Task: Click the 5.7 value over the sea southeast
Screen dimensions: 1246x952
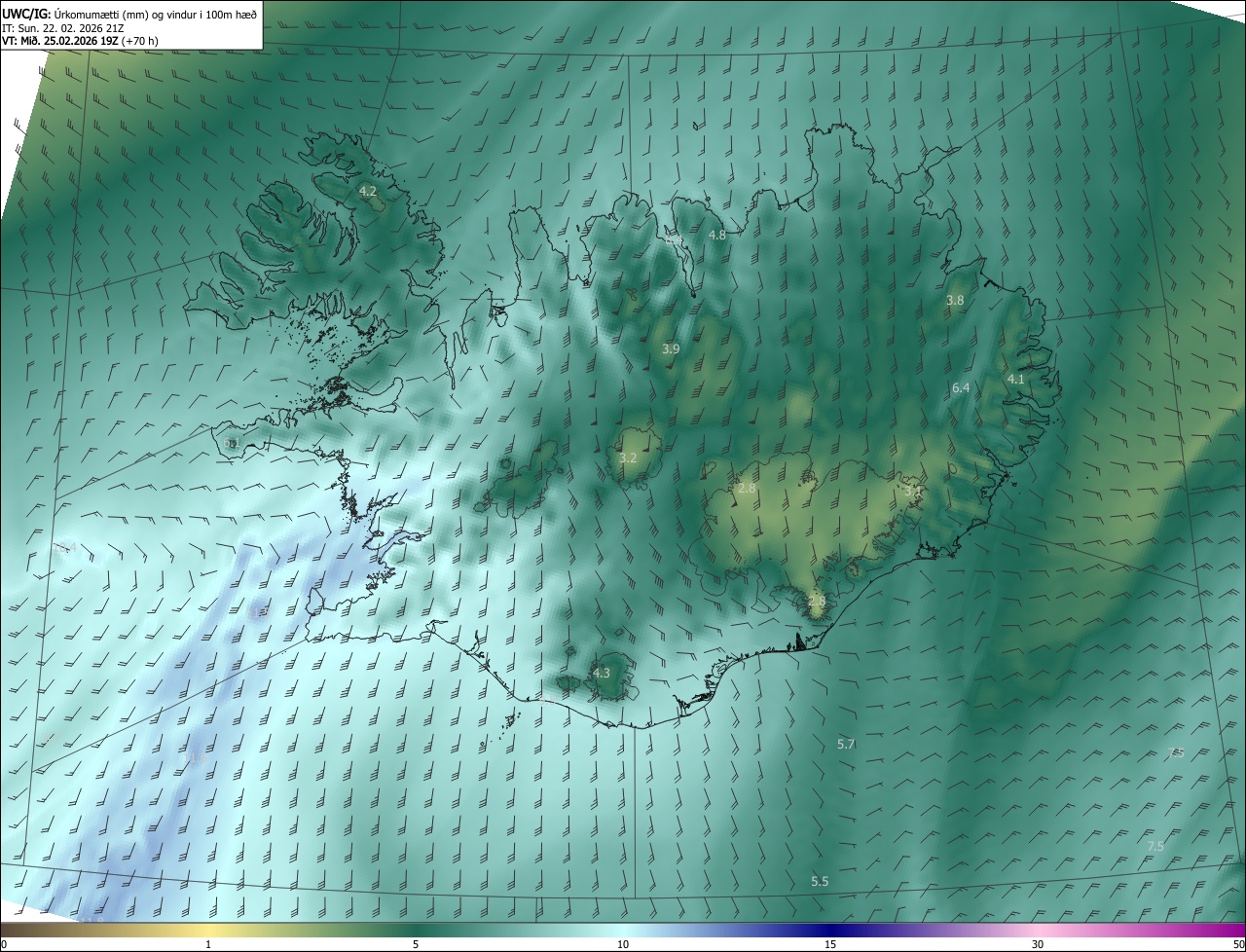Action: point(846,745)
